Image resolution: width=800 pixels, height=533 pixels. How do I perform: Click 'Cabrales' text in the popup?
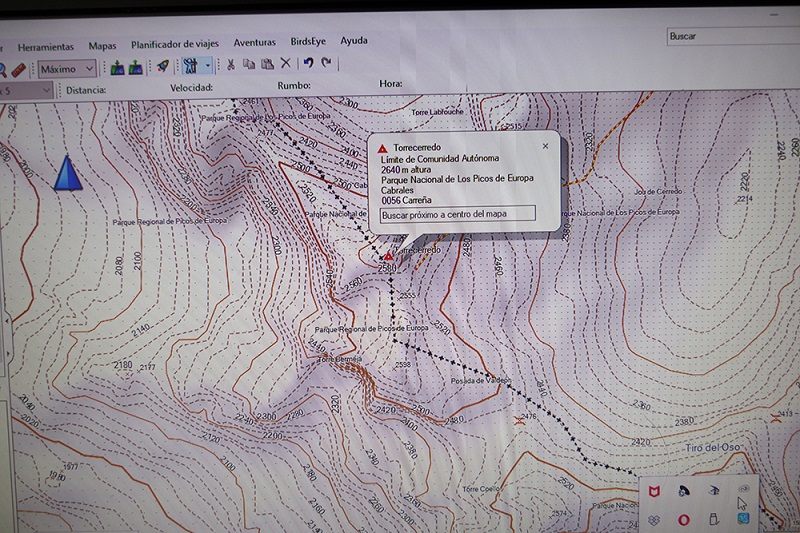397,190
